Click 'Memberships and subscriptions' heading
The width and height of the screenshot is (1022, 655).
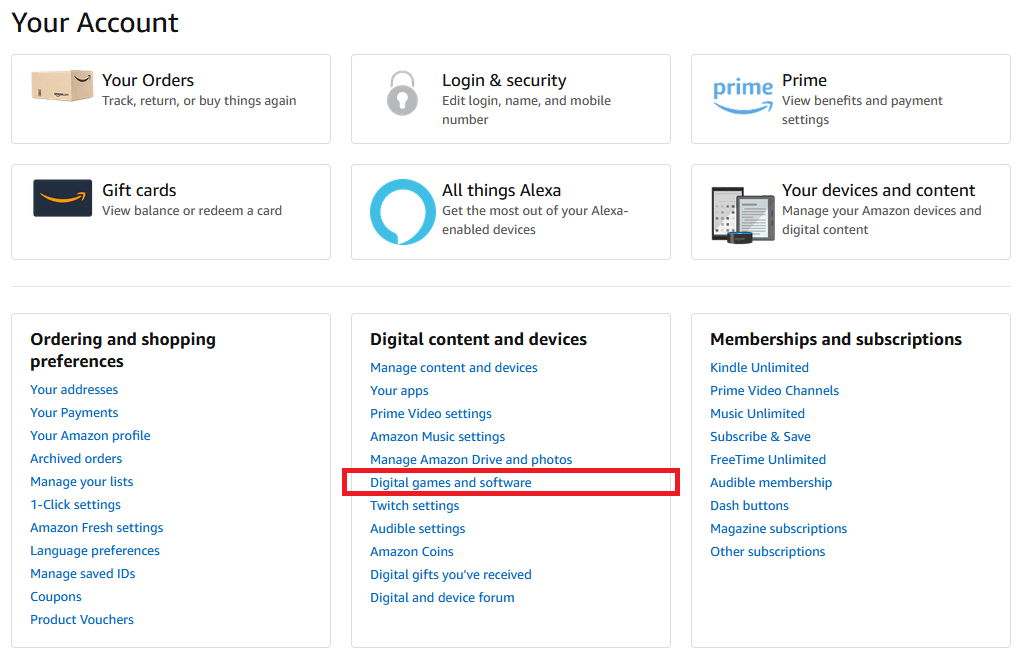pyautogui.click(x=836, y=340)
